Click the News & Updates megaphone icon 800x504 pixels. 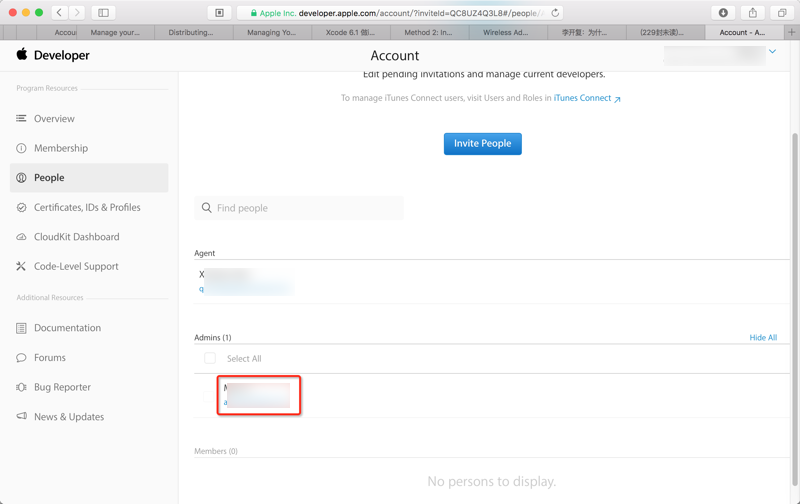coord(21,417)
